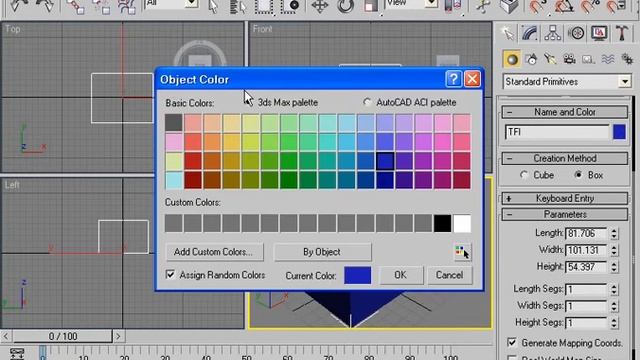Open the Create command panel tab

507,33
